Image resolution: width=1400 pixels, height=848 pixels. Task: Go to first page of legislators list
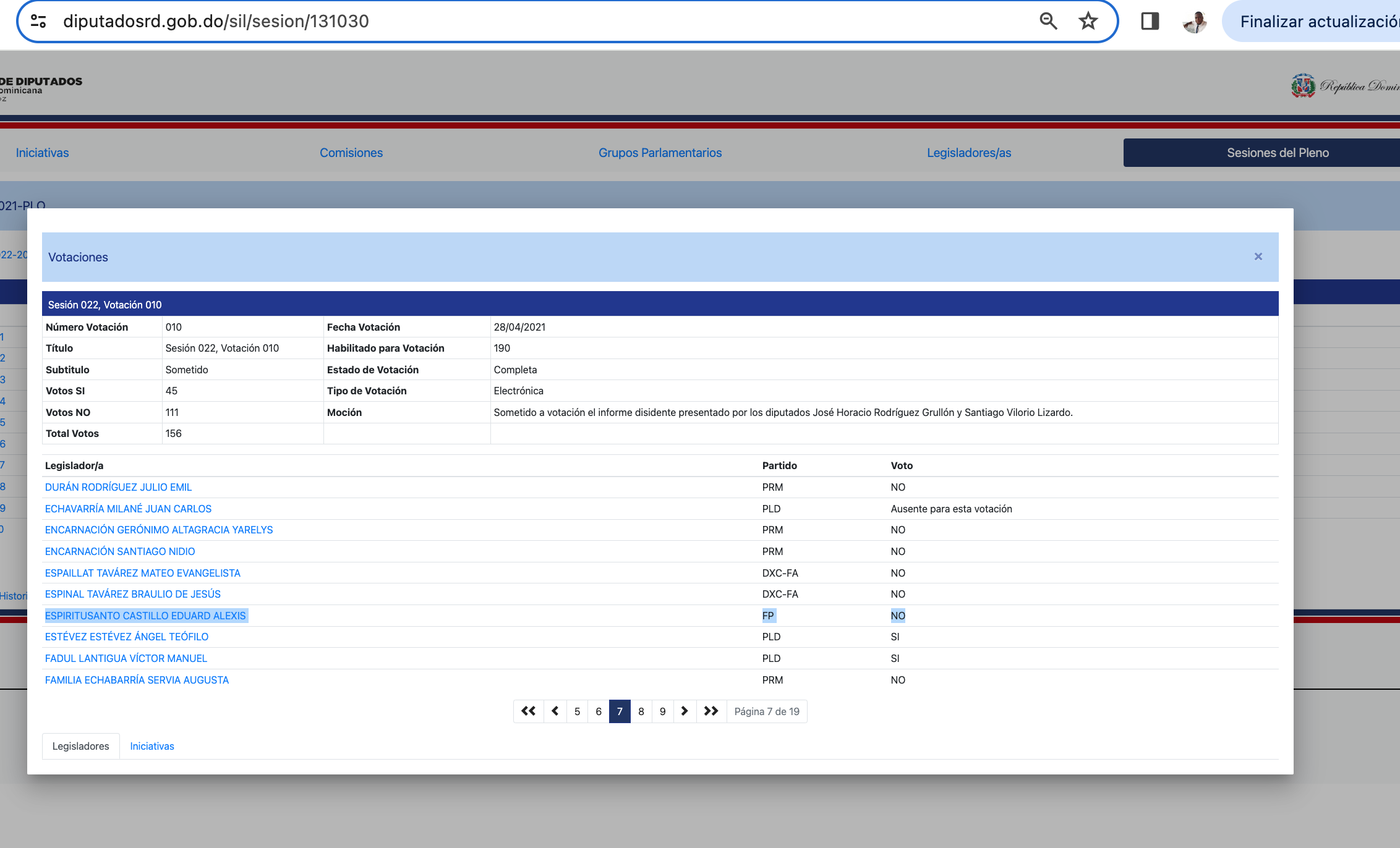[x=528, y=711]
